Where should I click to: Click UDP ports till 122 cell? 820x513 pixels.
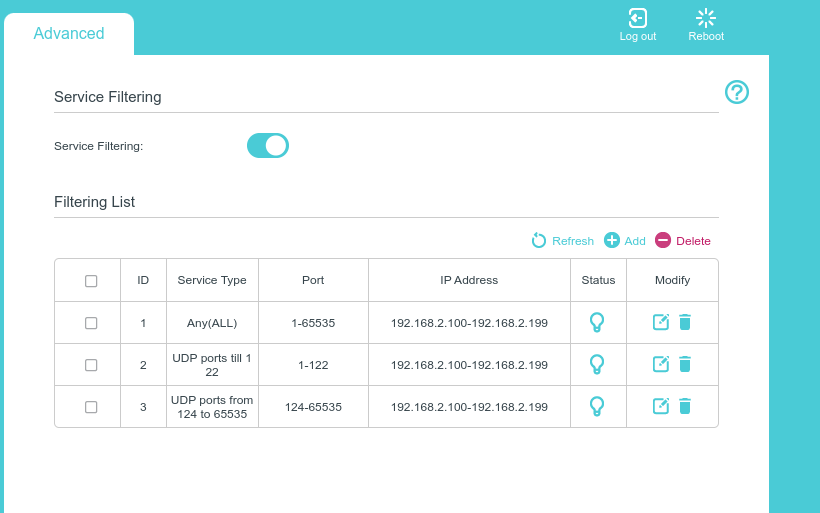coord(212,365)
